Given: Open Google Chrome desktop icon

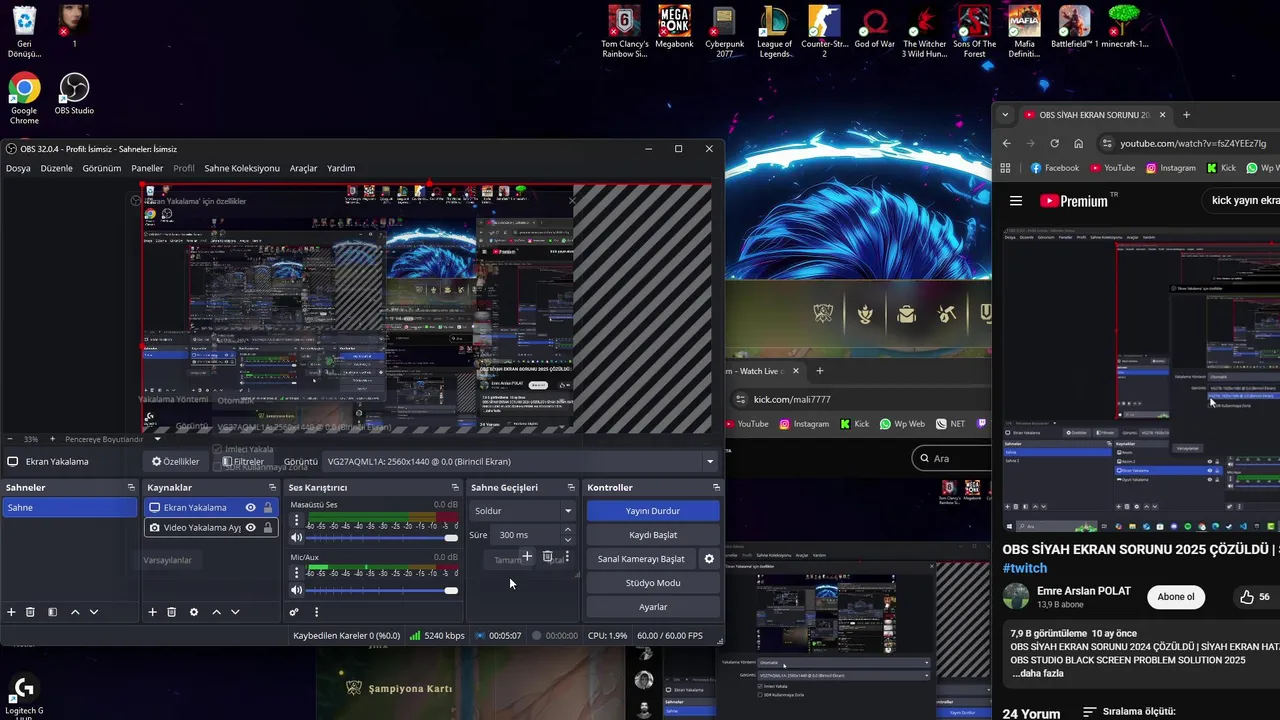Looking at the screenshot, I should [24, 99].
